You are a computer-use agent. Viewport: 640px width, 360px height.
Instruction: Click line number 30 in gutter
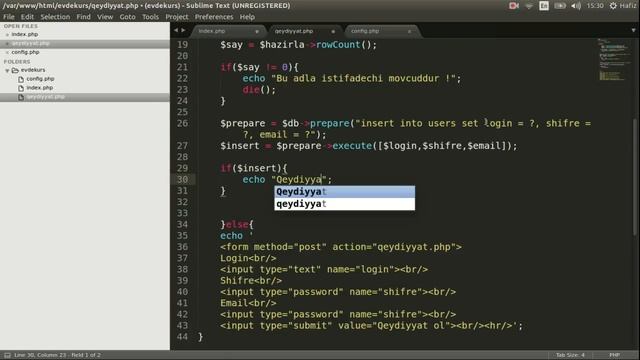click(x=182, y=179)
